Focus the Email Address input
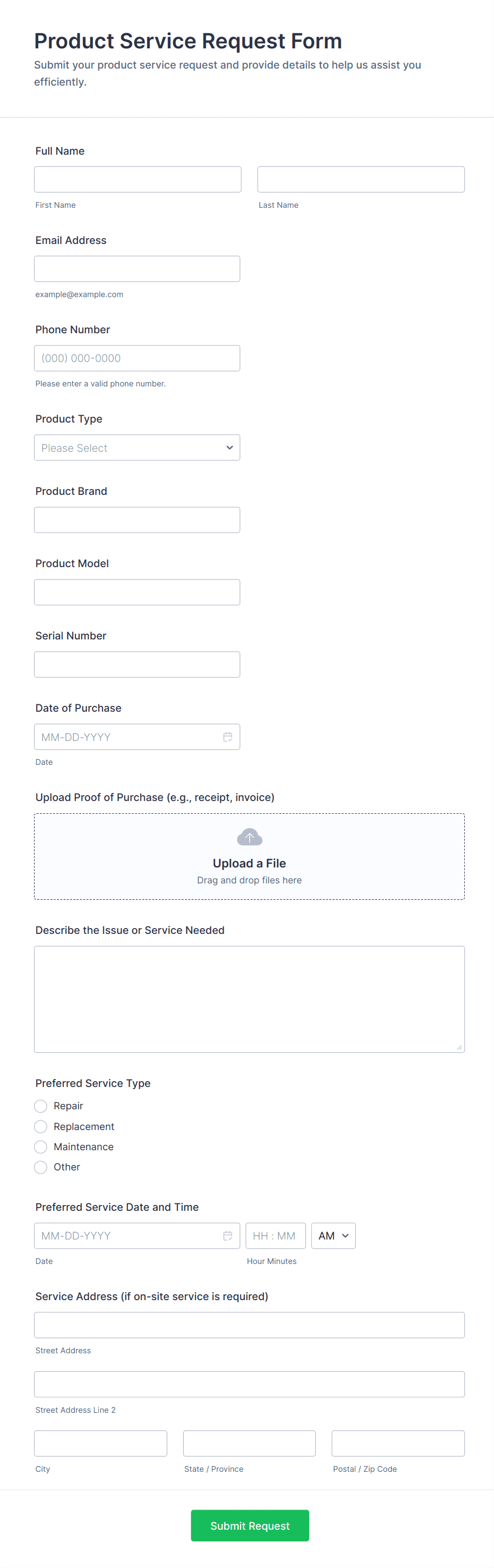This screenshot has height=1568, width=494. (x=137, y=268)
